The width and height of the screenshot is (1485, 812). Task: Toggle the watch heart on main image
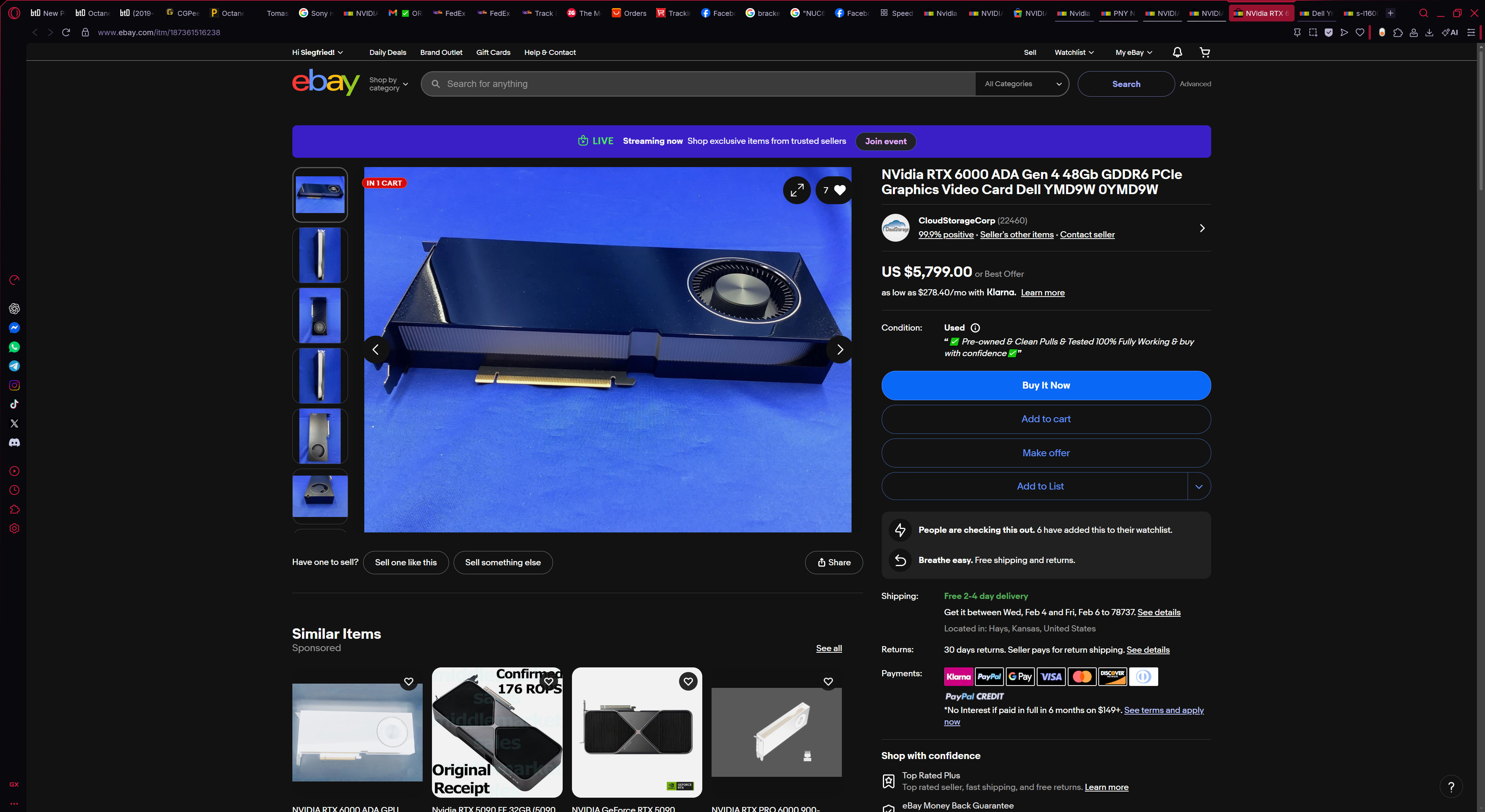pyautogui.click(x=839, y=190)
